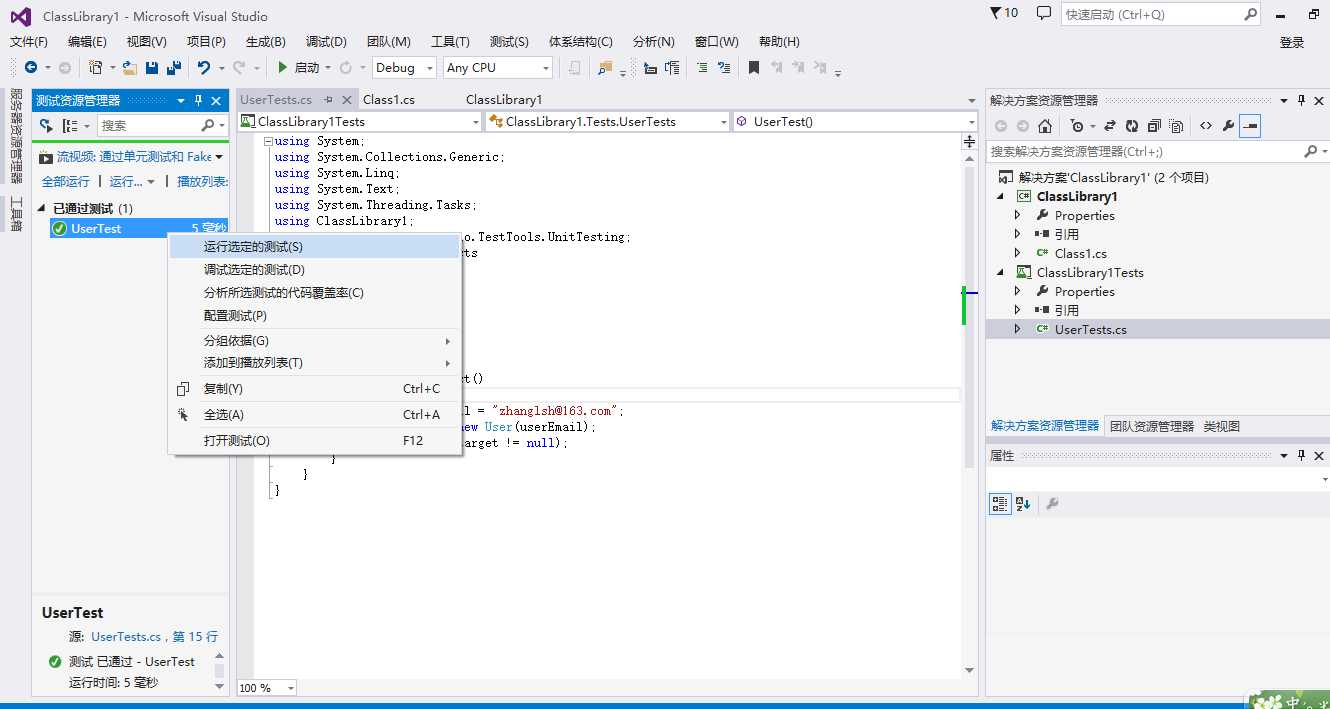1330x709 pixels.
Task: Select 'Run Selected Tests' in context menu
Action: pos(314,246)
